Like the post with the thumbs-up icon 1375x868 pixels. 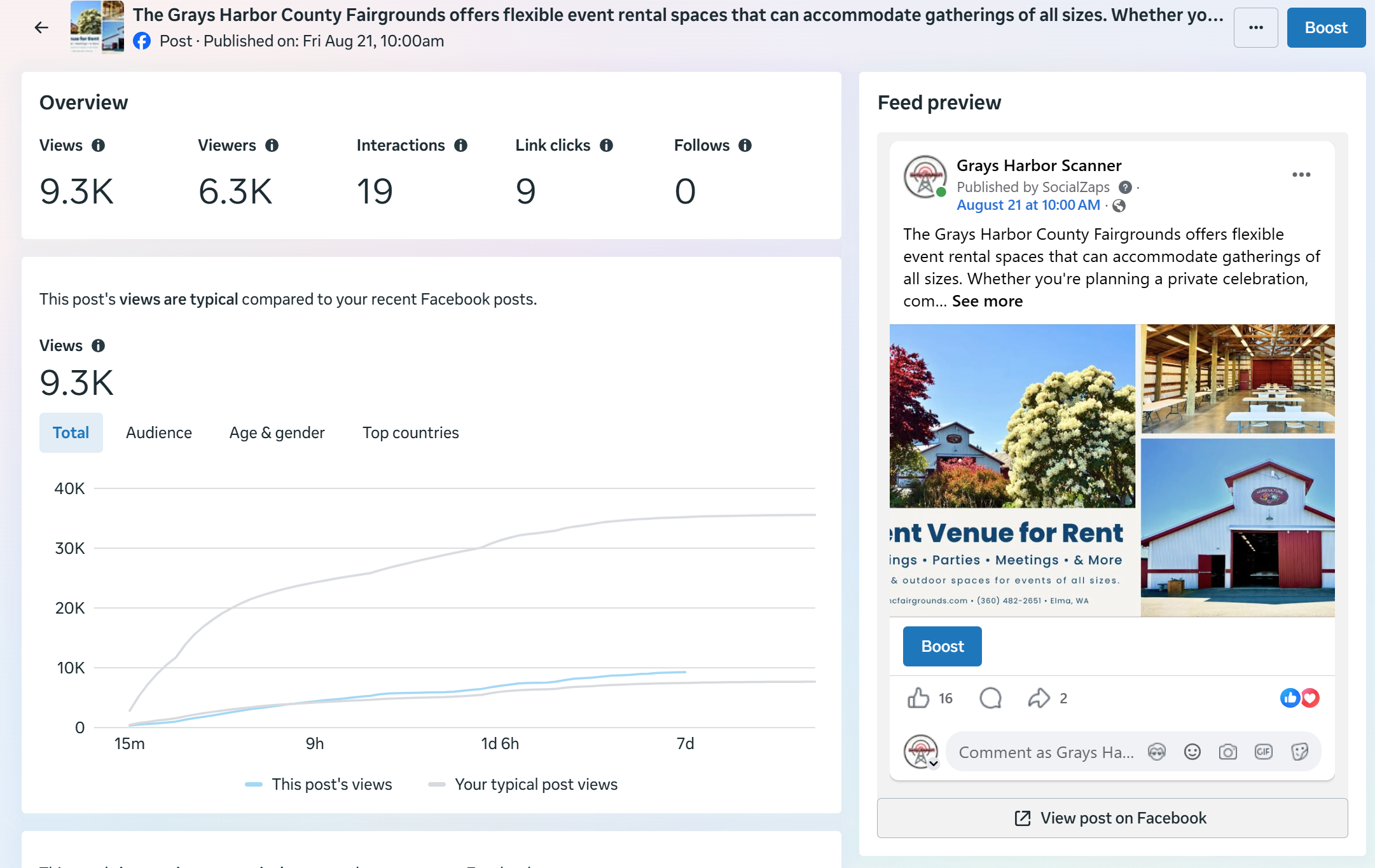point(918,698)
